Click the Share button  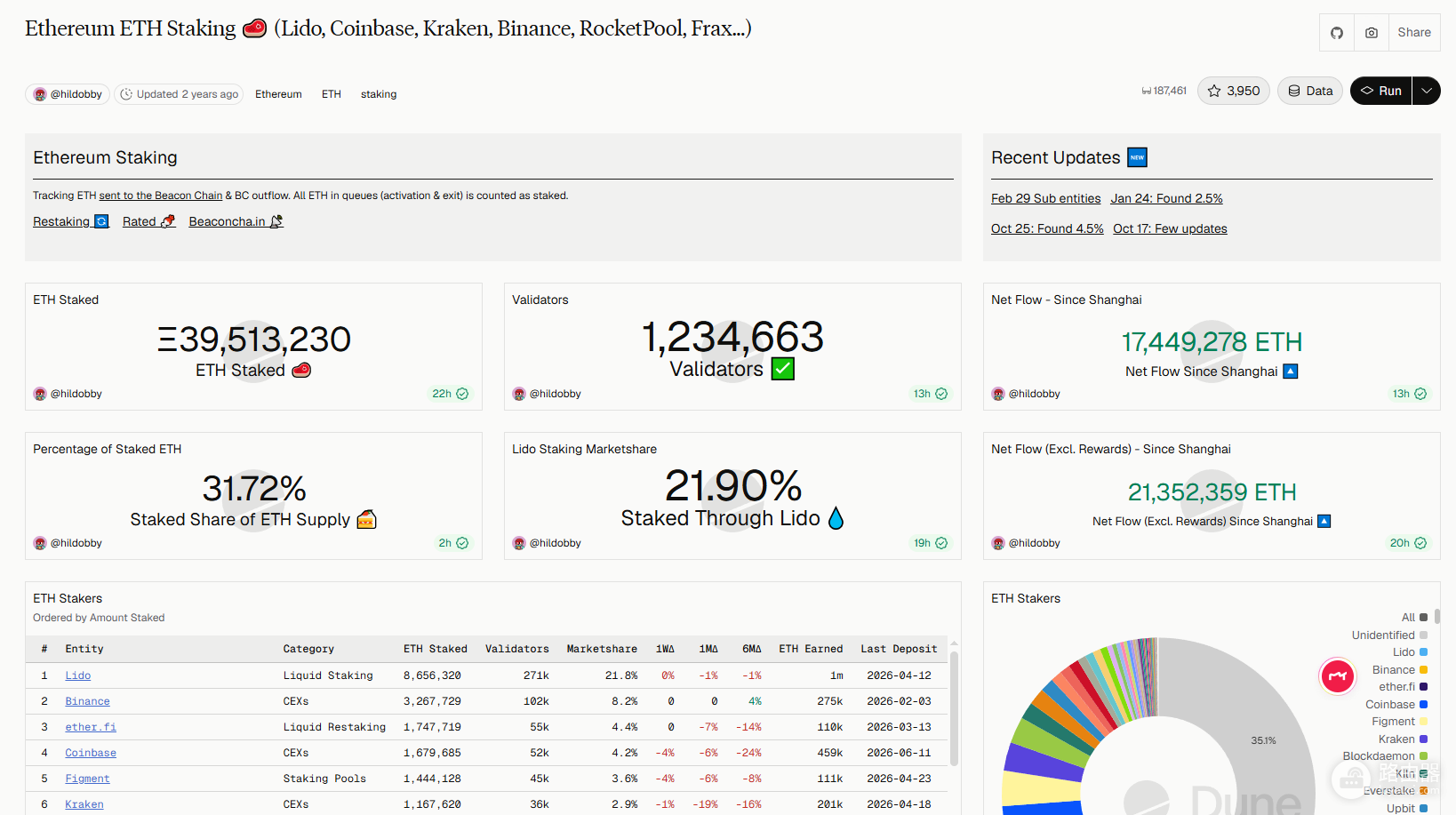click(1414, 33)
